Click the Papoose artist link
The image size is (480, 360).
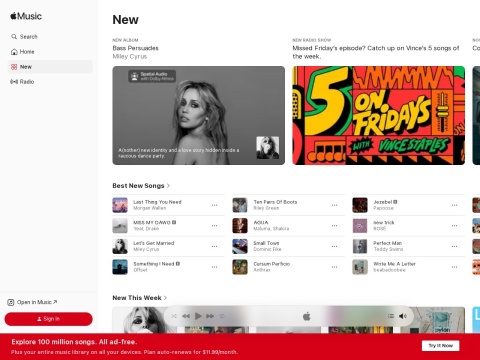coord(383,208)
